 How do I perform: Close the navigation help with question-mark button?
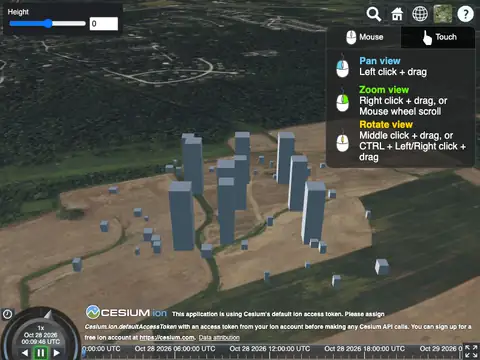click(x=465, y=14)
